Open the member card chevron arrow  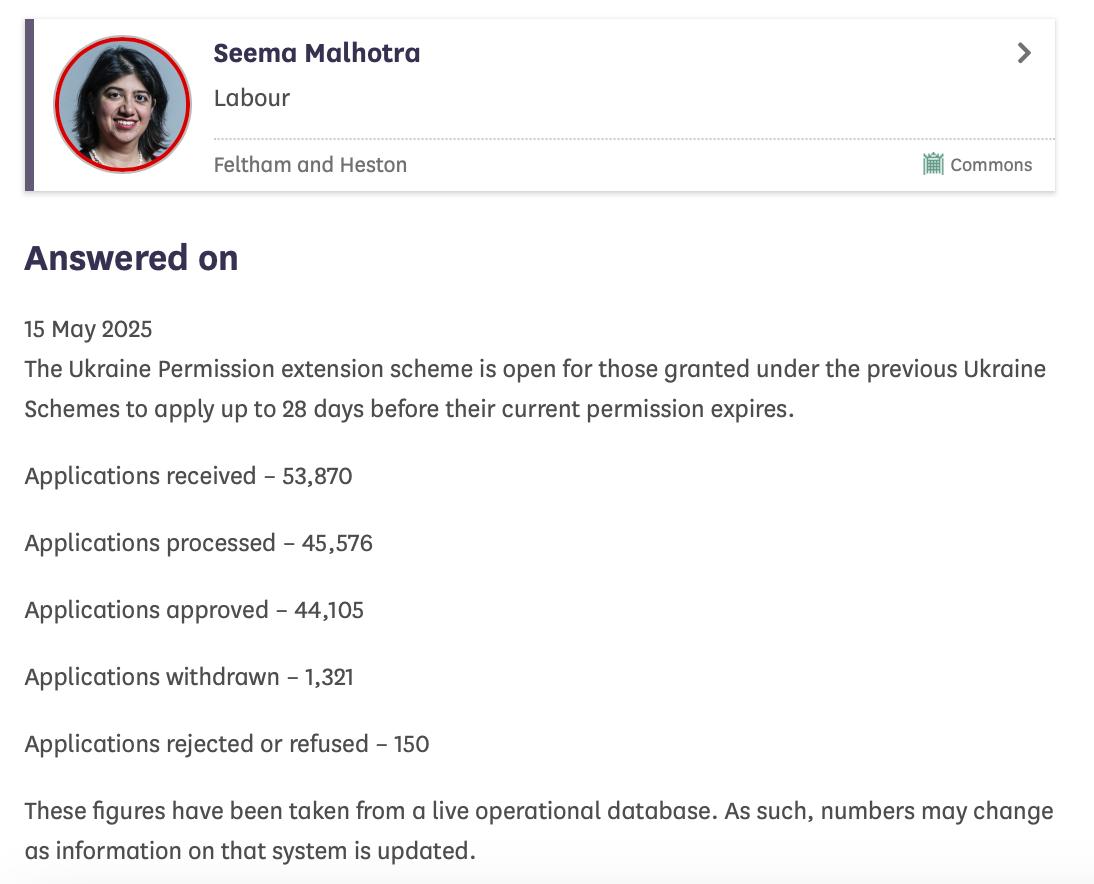pos(1024,53)
